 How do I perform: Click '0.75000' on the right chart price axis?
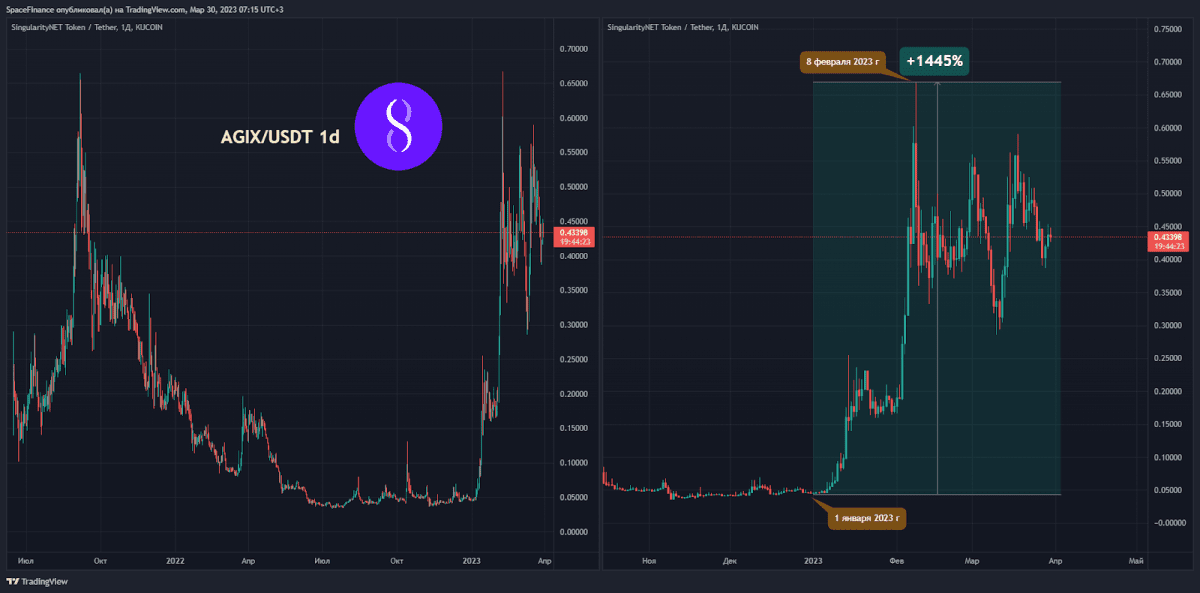coord(1168,29)
